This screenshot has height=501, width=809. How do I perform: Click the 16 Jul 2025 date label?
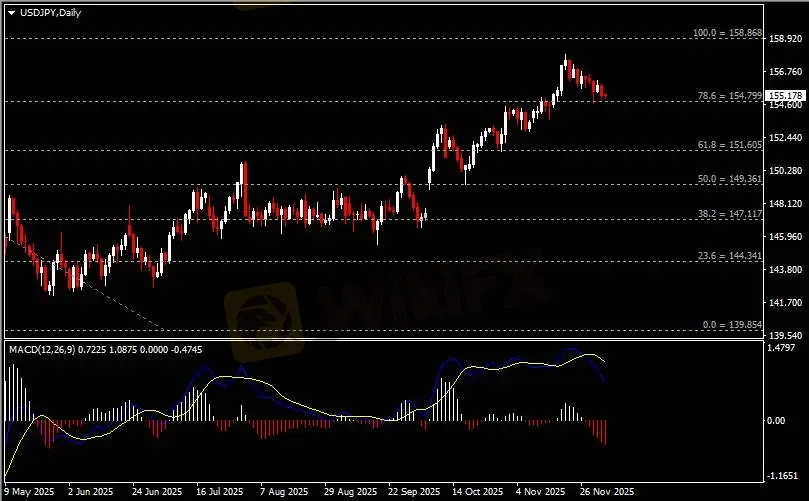(x=219, y=492)
